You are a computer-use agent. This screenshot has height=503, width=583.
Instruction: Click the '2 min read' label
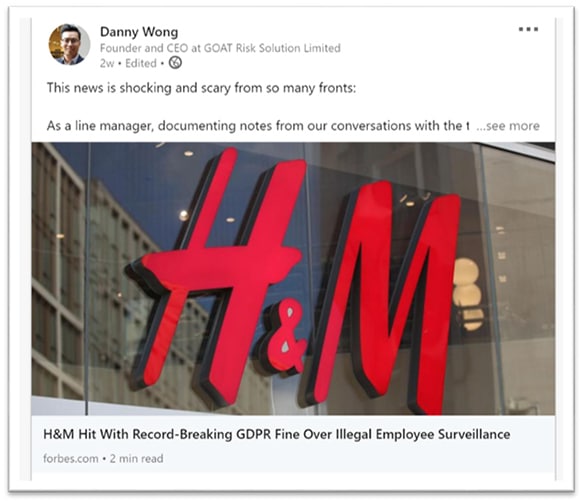pyautogui.click(x=136, y=459)
